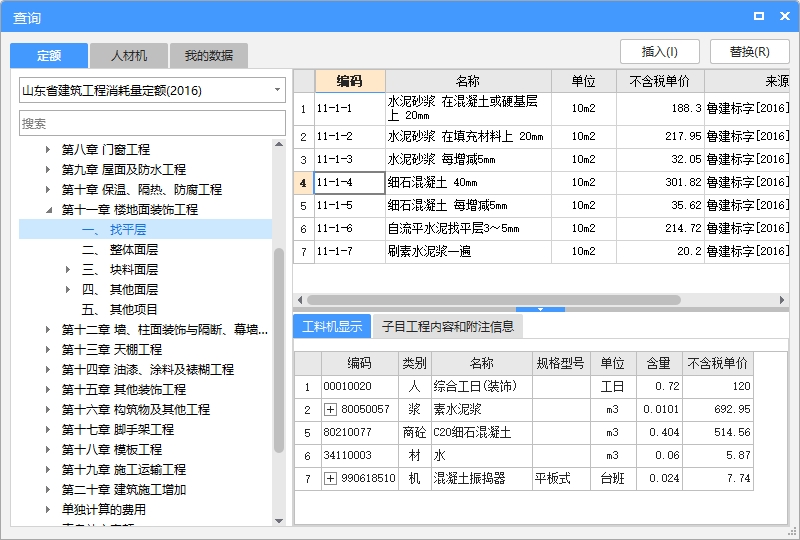This screenshot has width=800, height=540.
Task: Click row number 4 header in quota table
Action: tap(304, 182)
